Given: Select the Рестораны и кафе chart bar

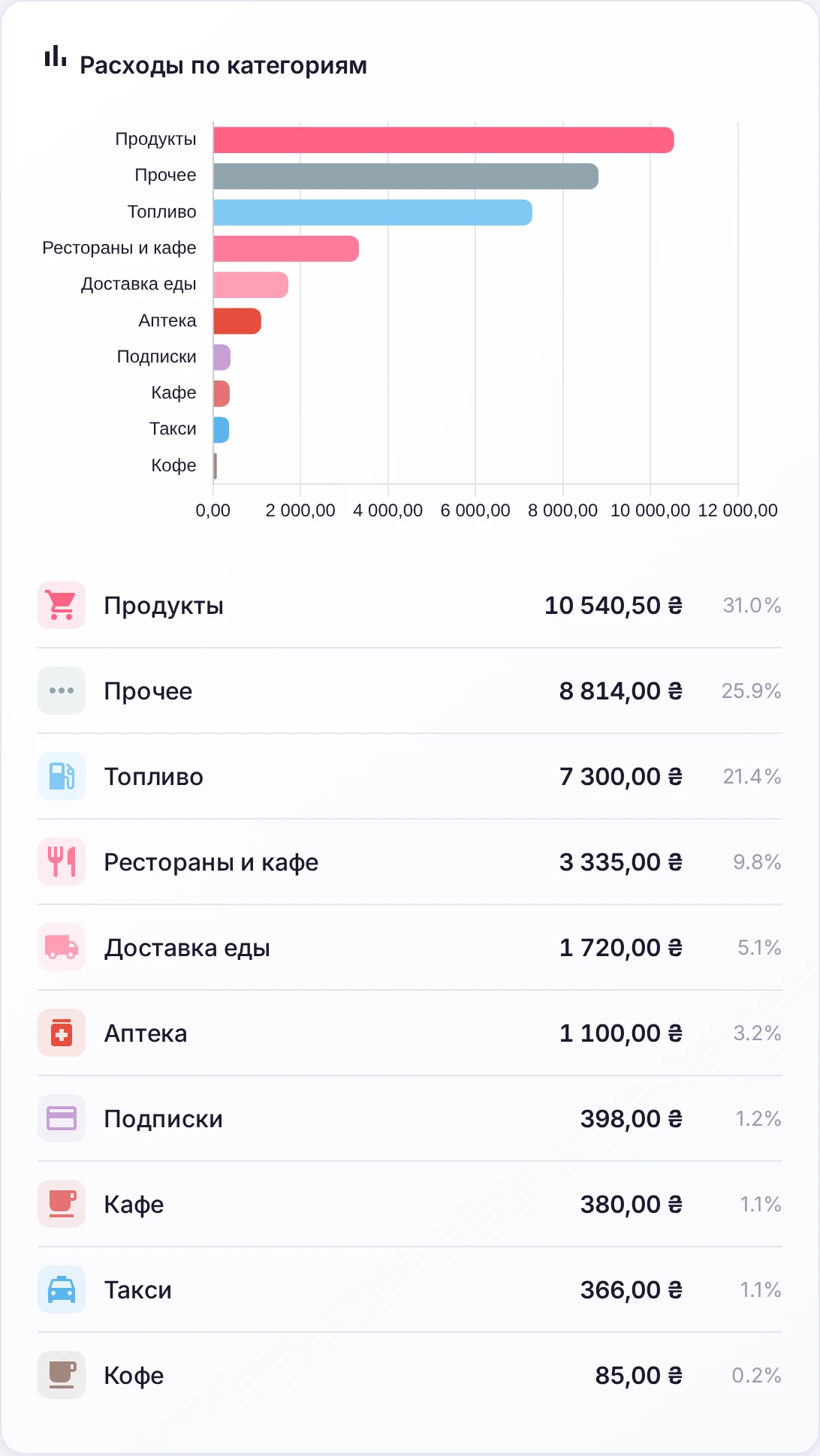Looking at the screenshot, I should [x=286, y=248].
